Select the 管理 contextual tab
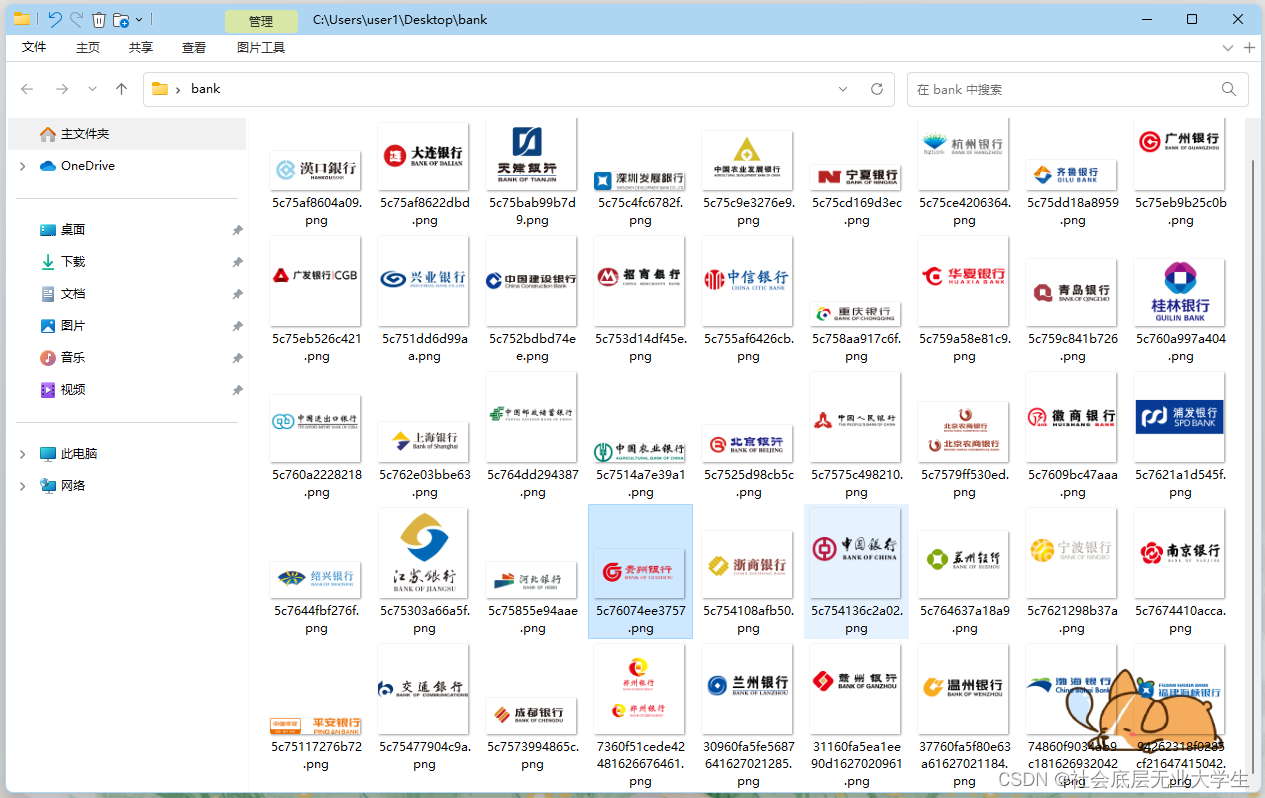1265x798 pixels. pos(261,21)
